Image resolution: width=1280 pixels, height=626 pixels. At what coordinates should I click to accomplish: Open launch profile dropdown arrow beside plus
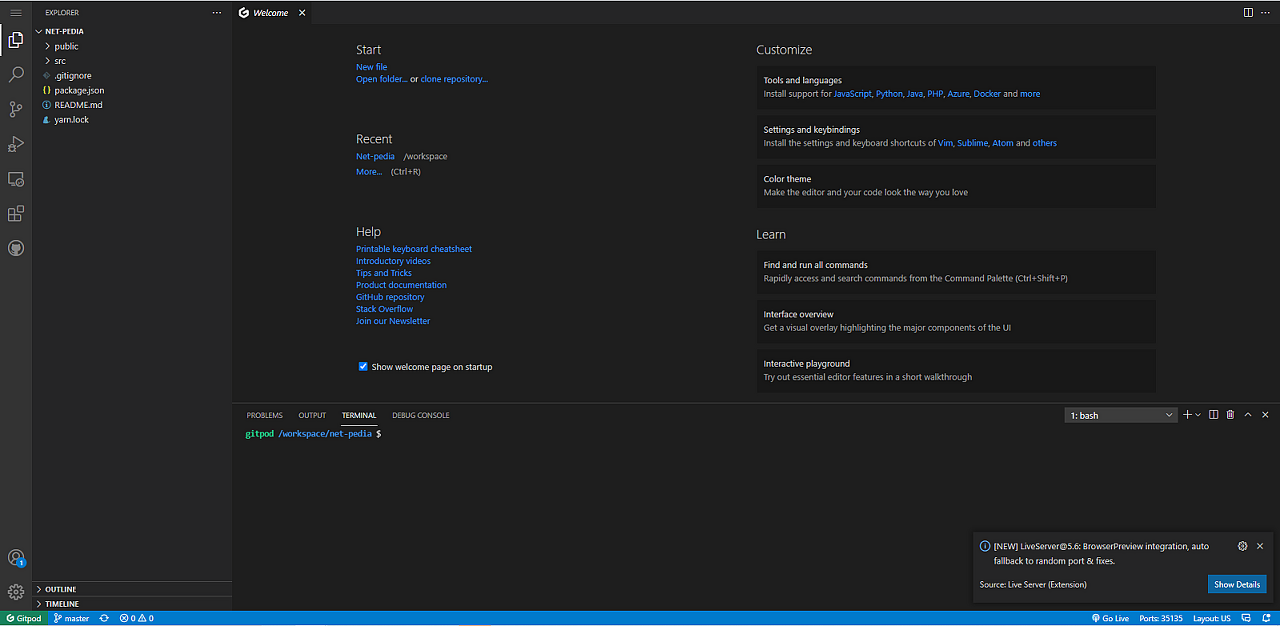point(1198,414)
